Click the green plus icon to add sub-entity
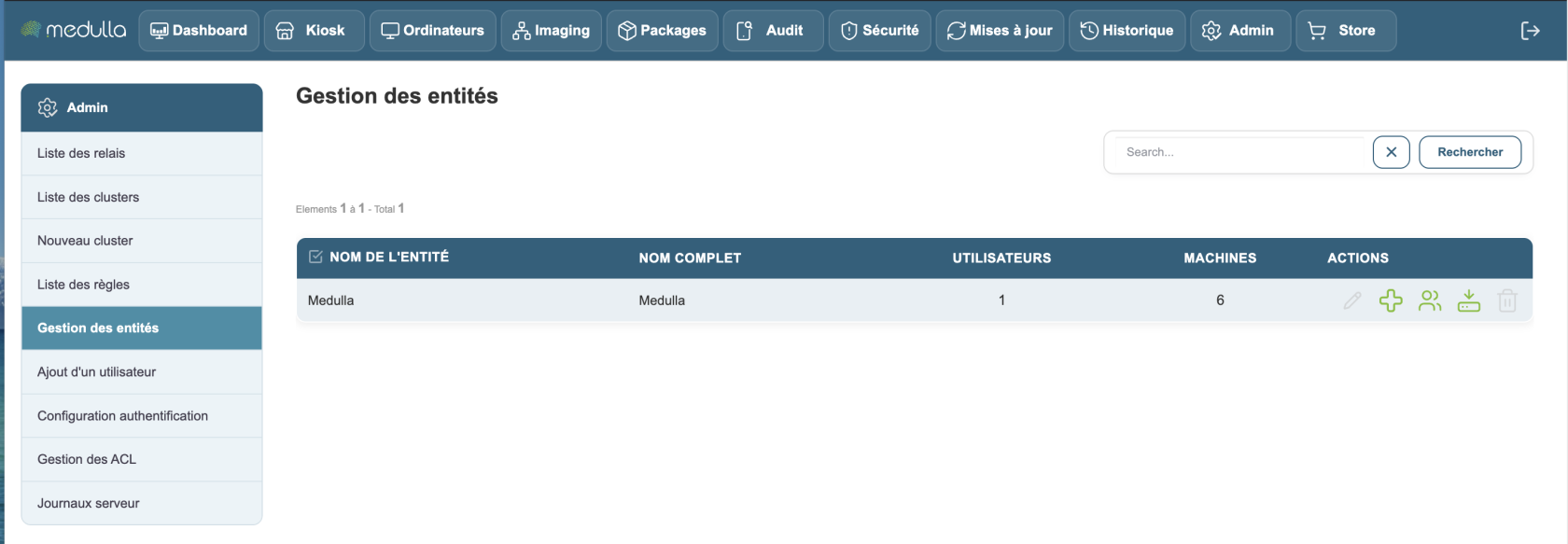This screenshot has width=1568, height=544. [1391, 300]
